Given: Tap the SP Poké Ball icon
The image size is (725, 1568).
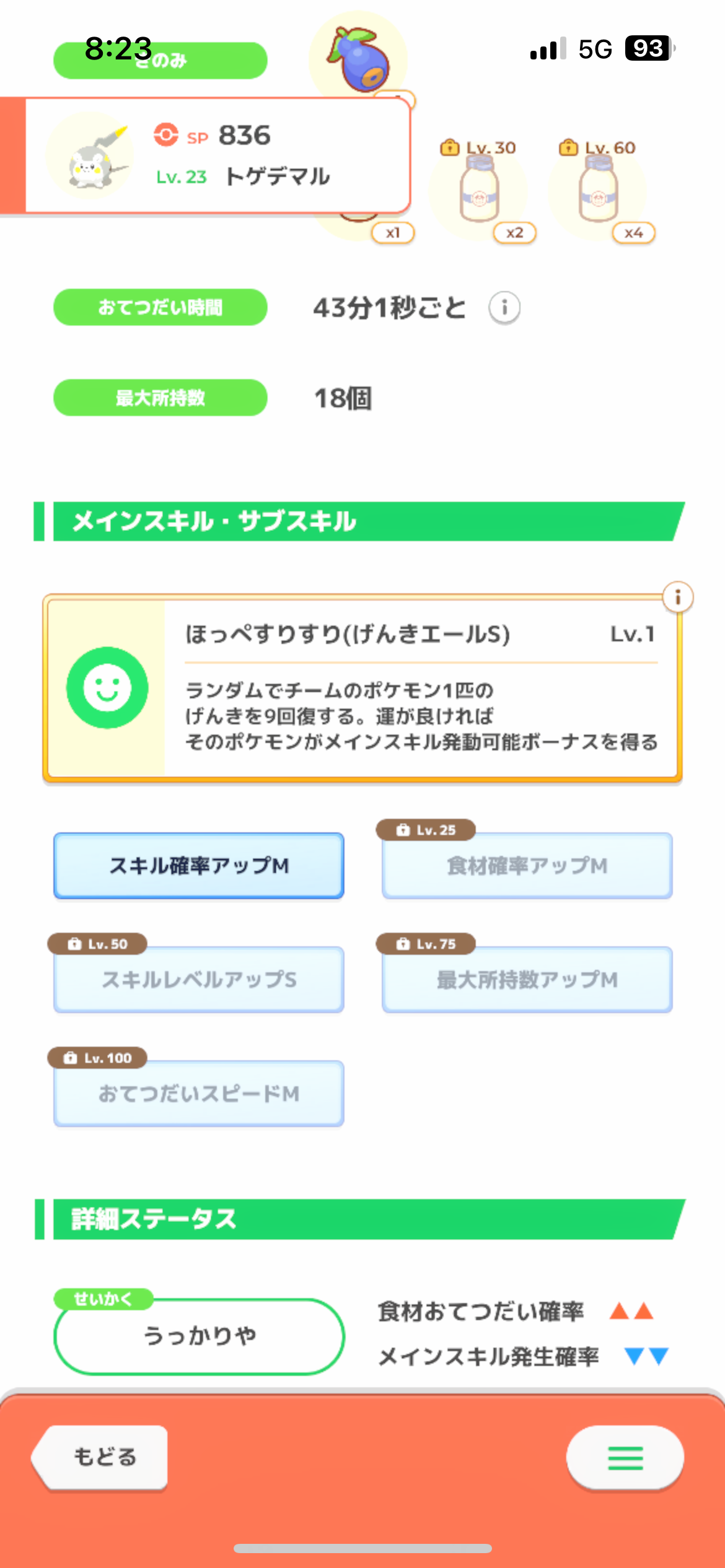Looking at the screenshot, I should coord(166,134).
